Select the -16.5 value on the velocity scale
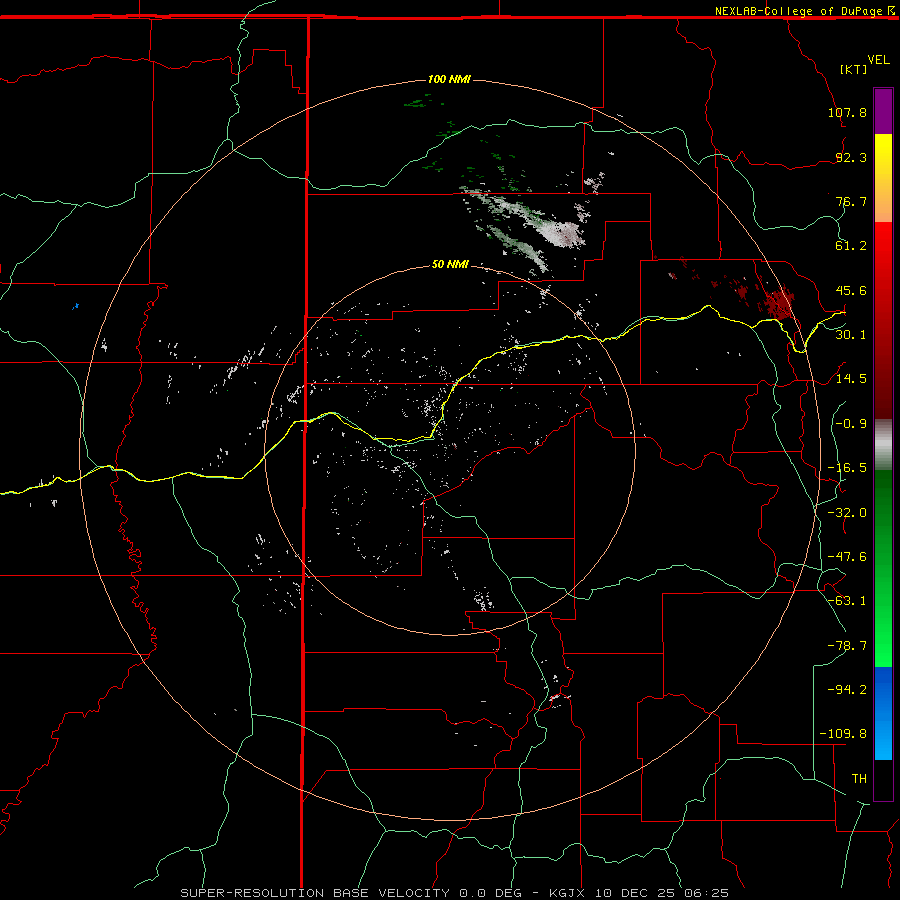The height and width of the screenshot is (900, 900). click(x=847, y=468)
